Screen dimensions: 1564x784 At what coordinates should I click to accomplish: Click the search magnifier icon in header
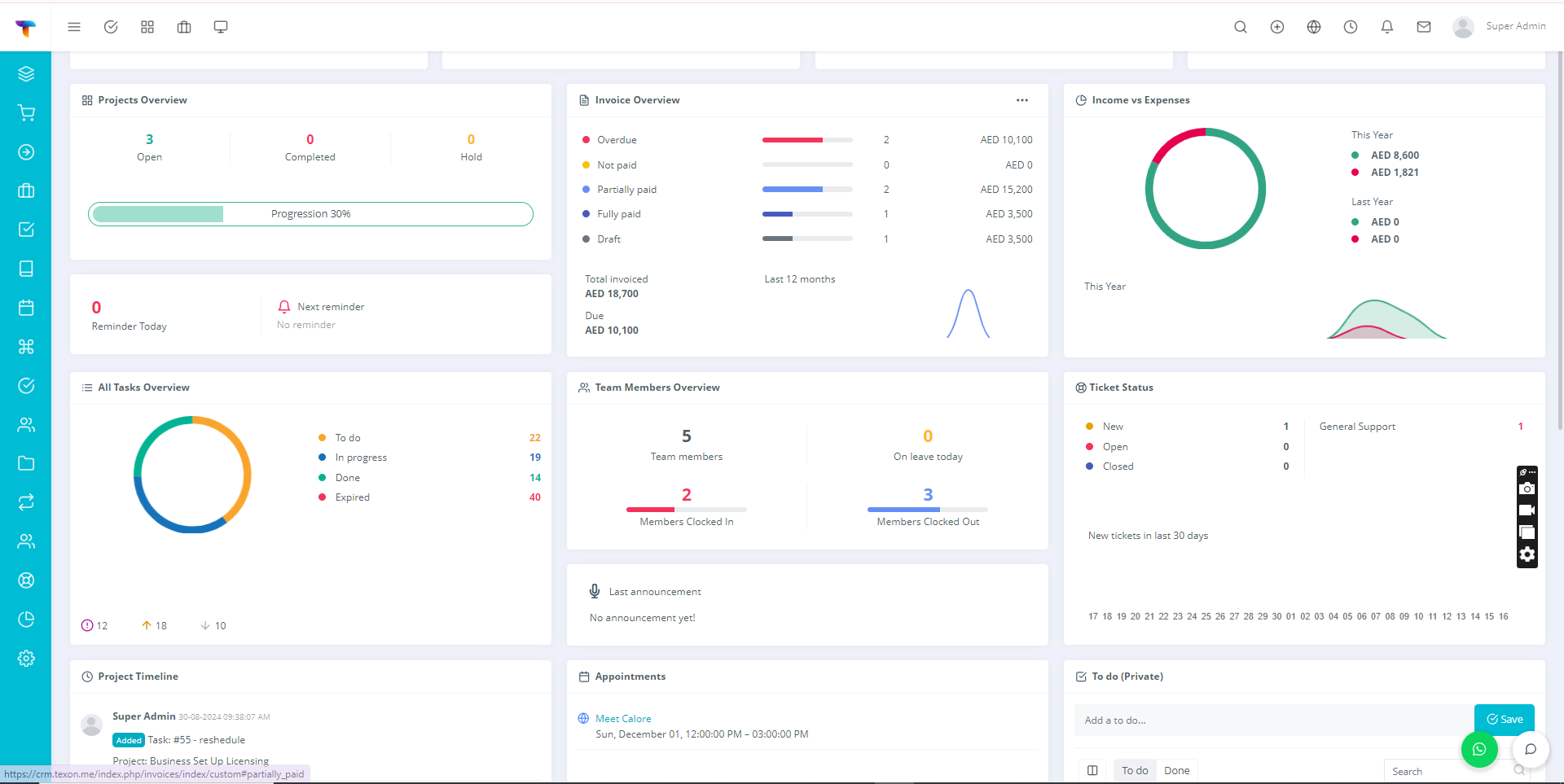pos(1241,27)
